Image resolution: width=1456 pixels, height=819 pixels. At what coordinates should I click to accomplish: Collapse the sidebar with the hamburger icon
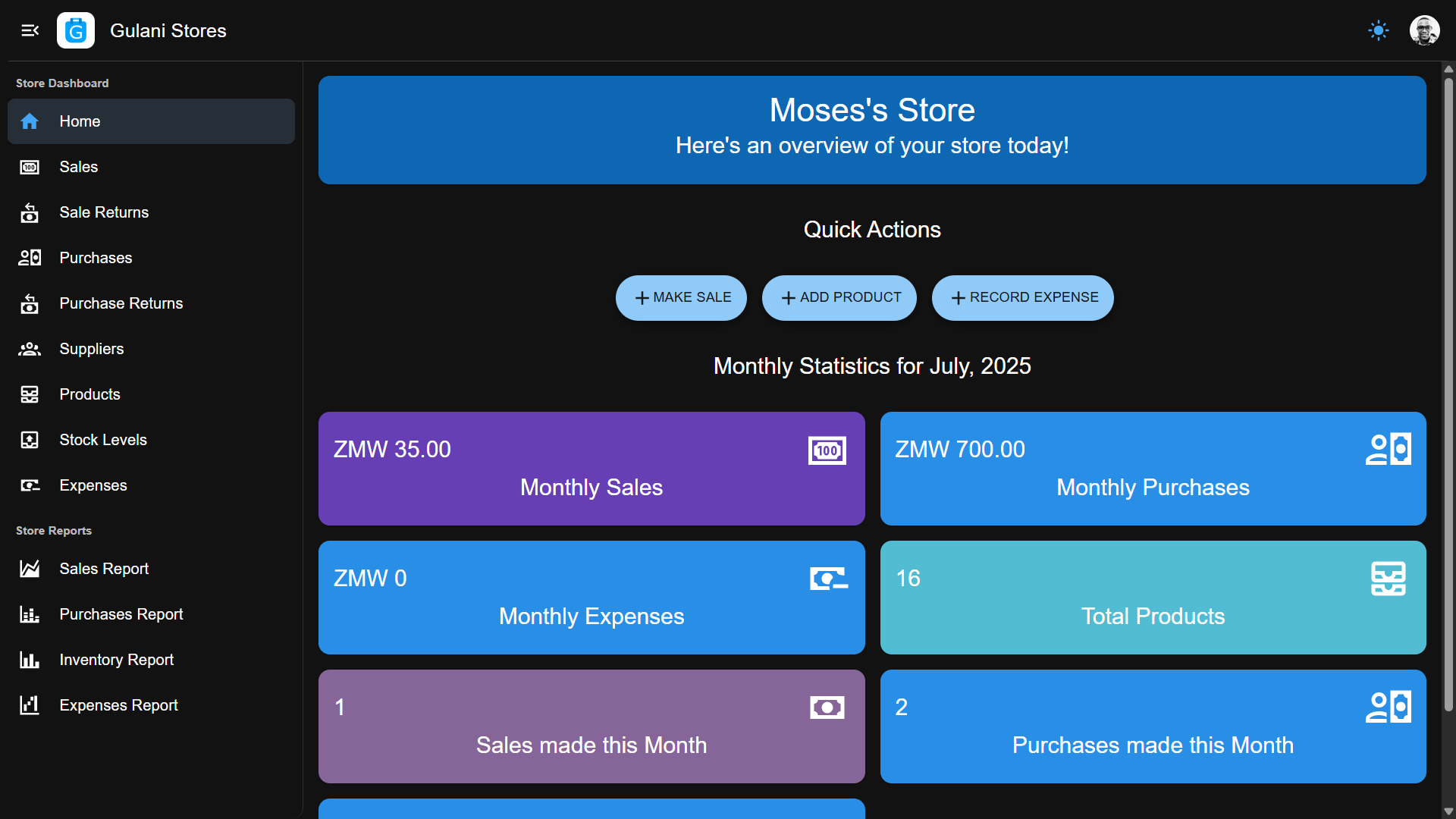click(30, 30)
